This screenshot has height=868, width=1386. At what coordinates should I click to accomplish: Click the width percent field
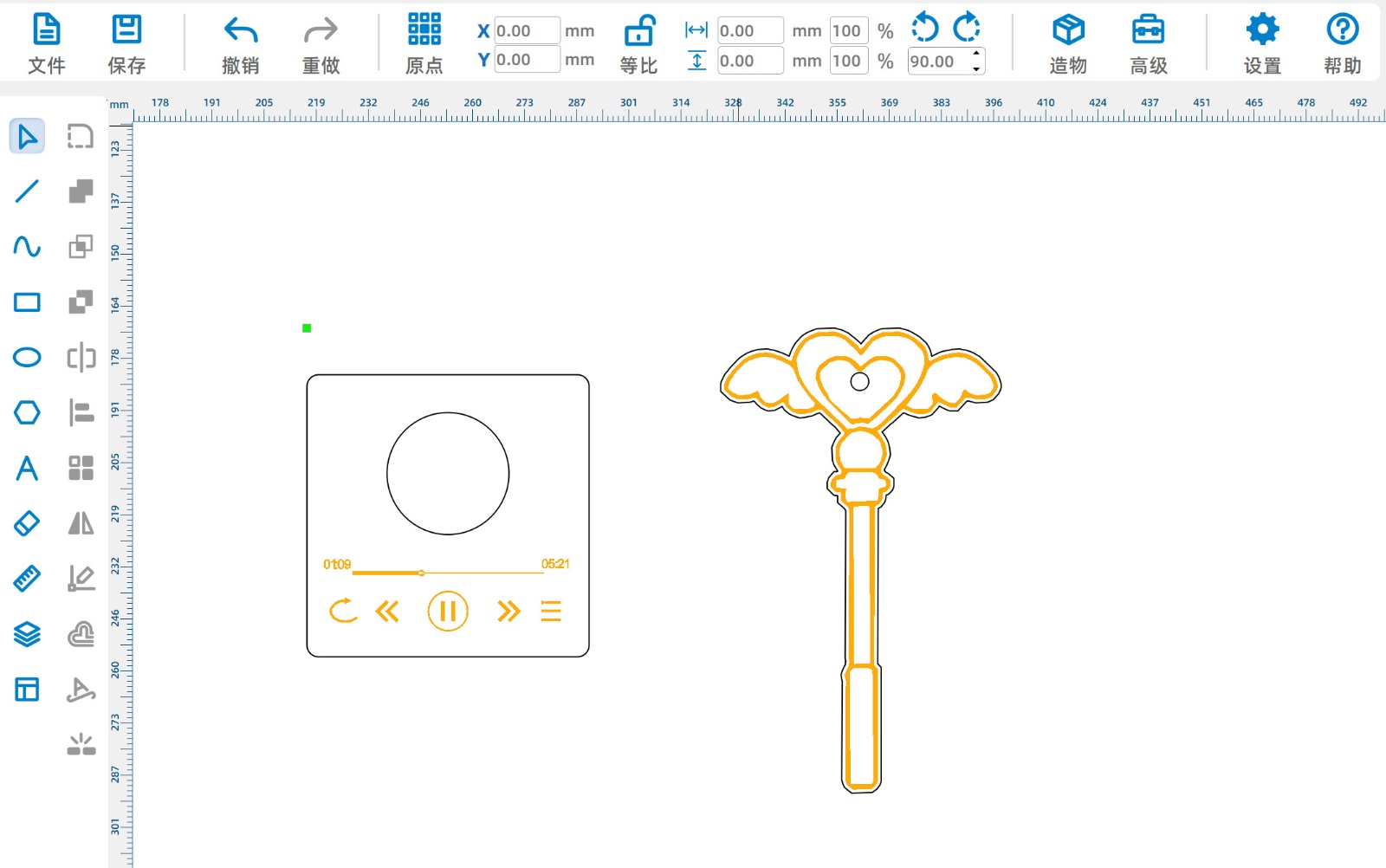849,31
